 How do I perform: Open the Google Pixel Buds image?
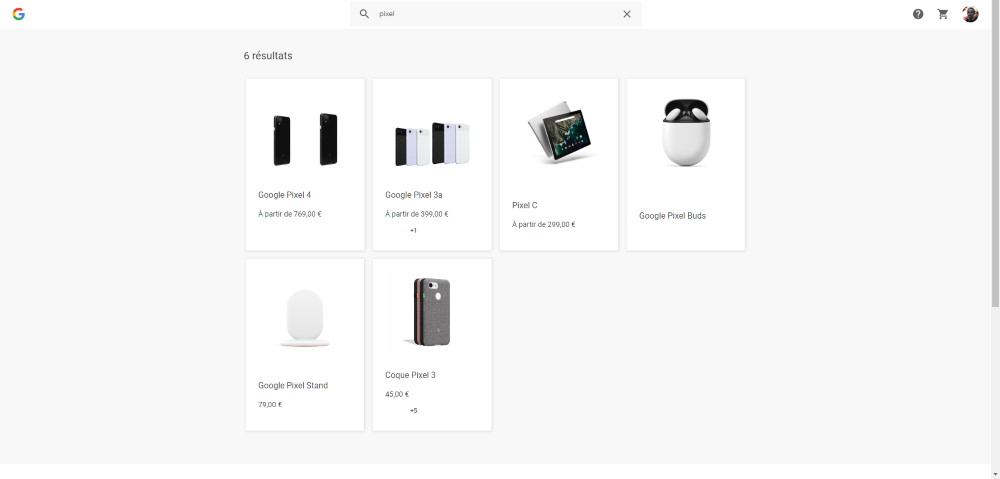pyautogui.click(x=686, y=133)
